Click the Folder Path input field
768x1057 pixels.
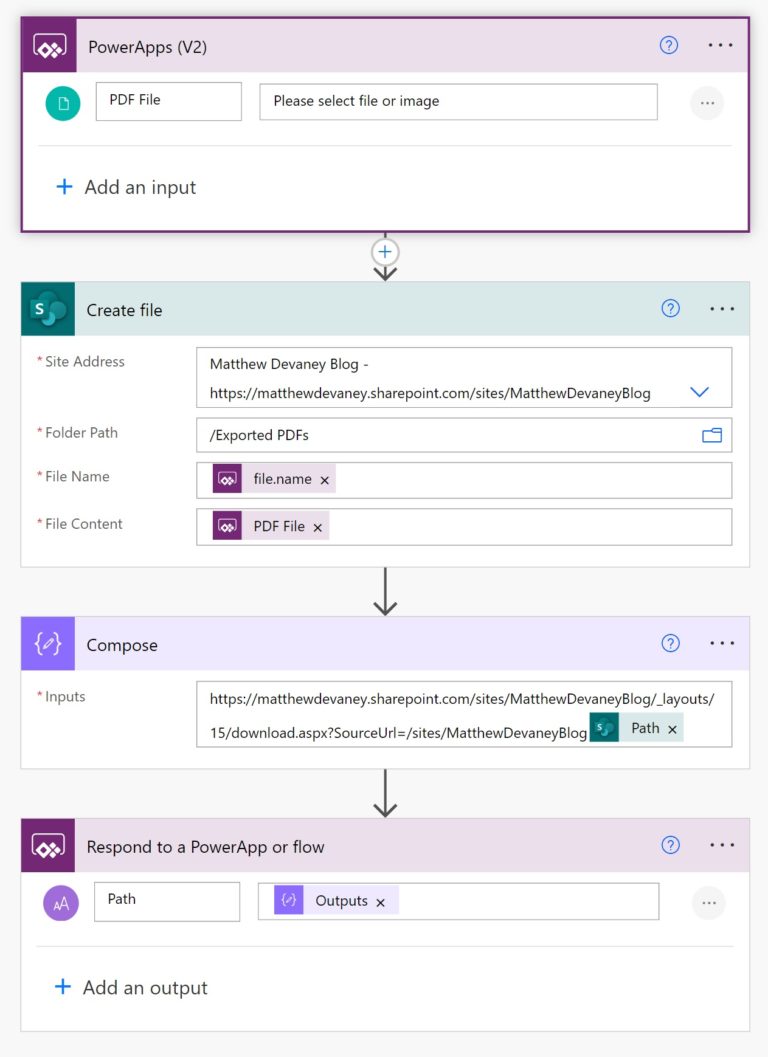click(440, 435)
